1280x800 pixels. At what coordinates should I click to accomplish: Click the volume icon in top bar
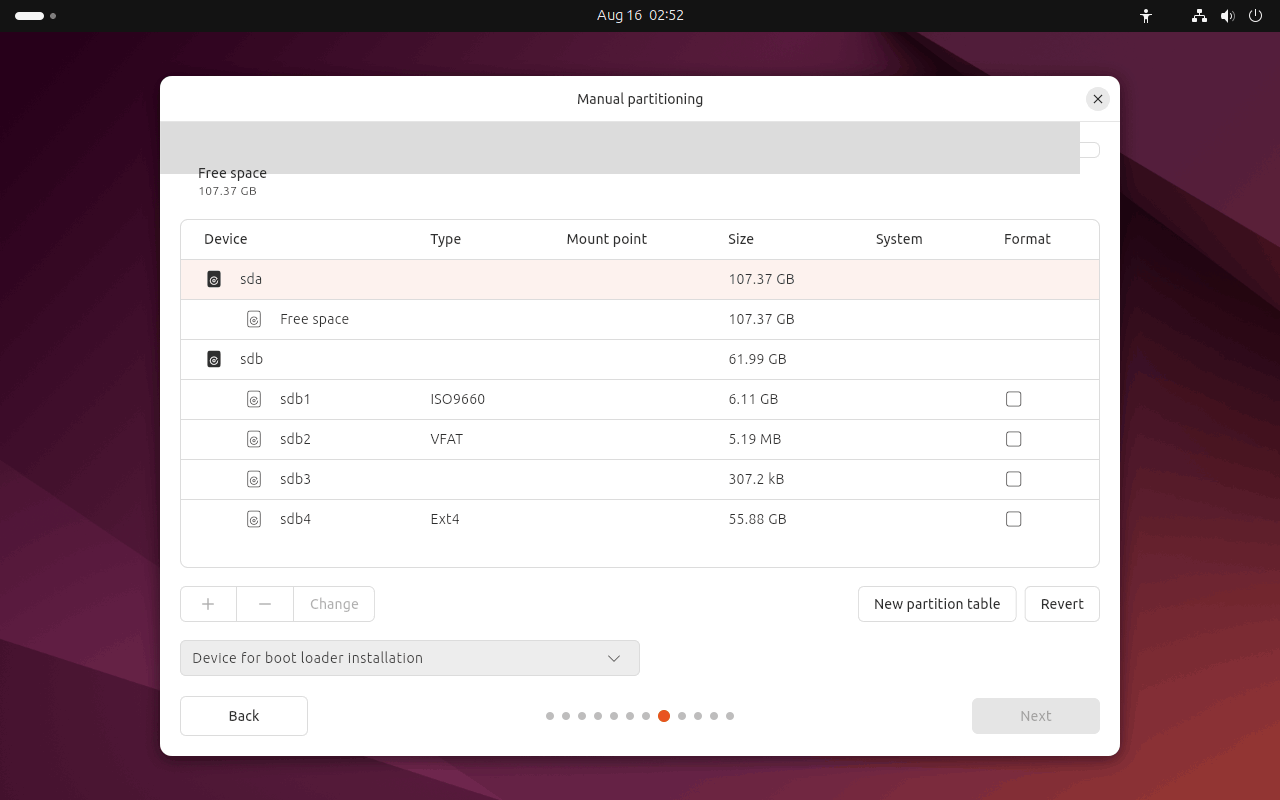click(1228, 16)
